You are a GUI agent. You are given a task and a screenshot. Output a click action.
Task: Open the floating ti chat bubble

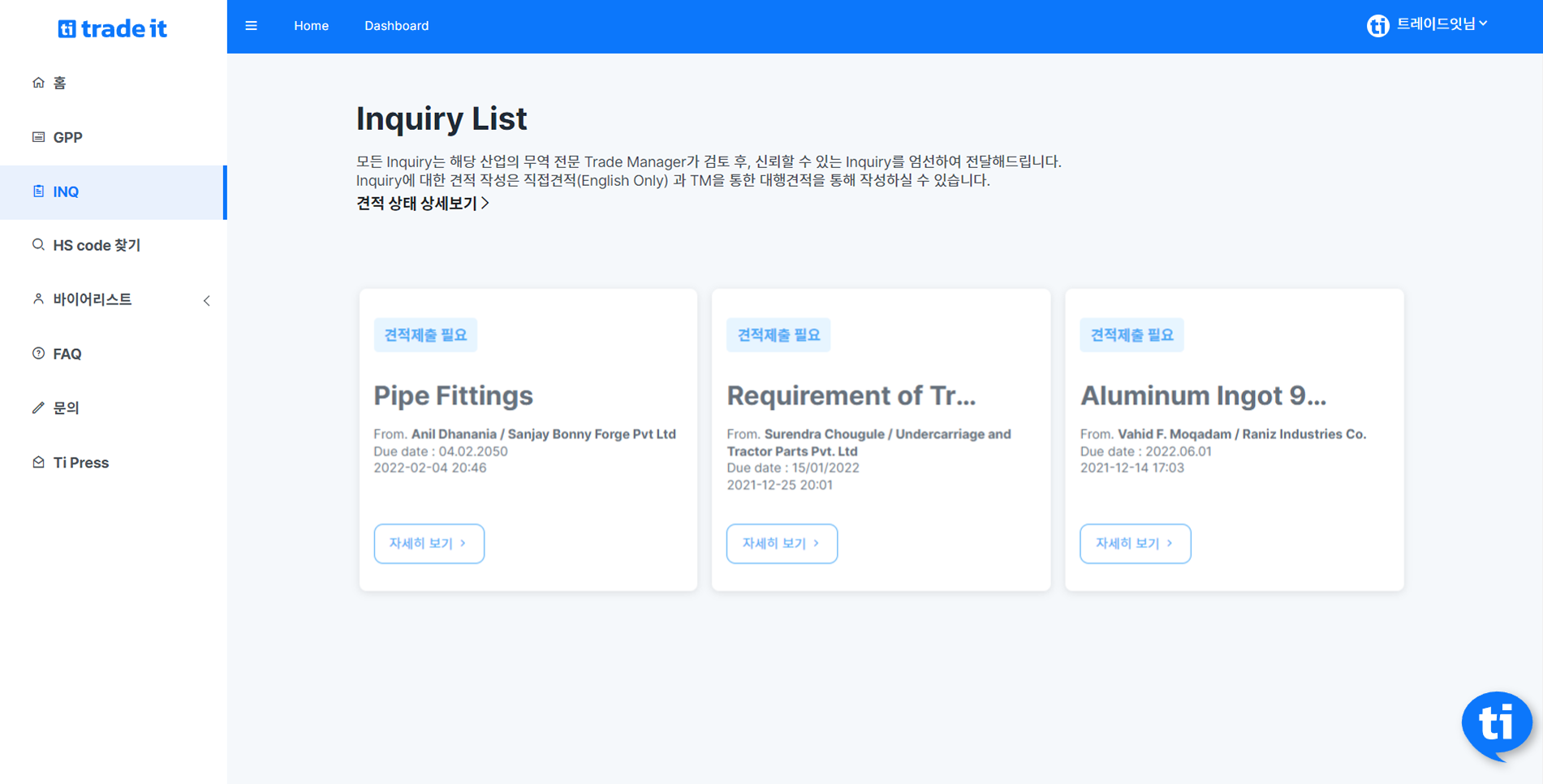coord(1496,723)
